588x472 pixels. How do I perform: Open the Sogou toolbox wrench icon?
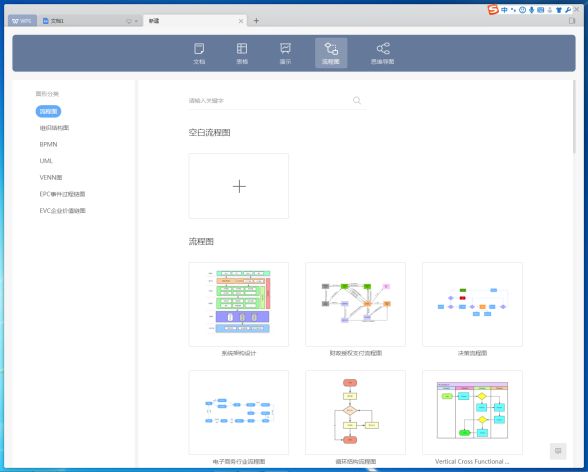[x=568, y=10]
